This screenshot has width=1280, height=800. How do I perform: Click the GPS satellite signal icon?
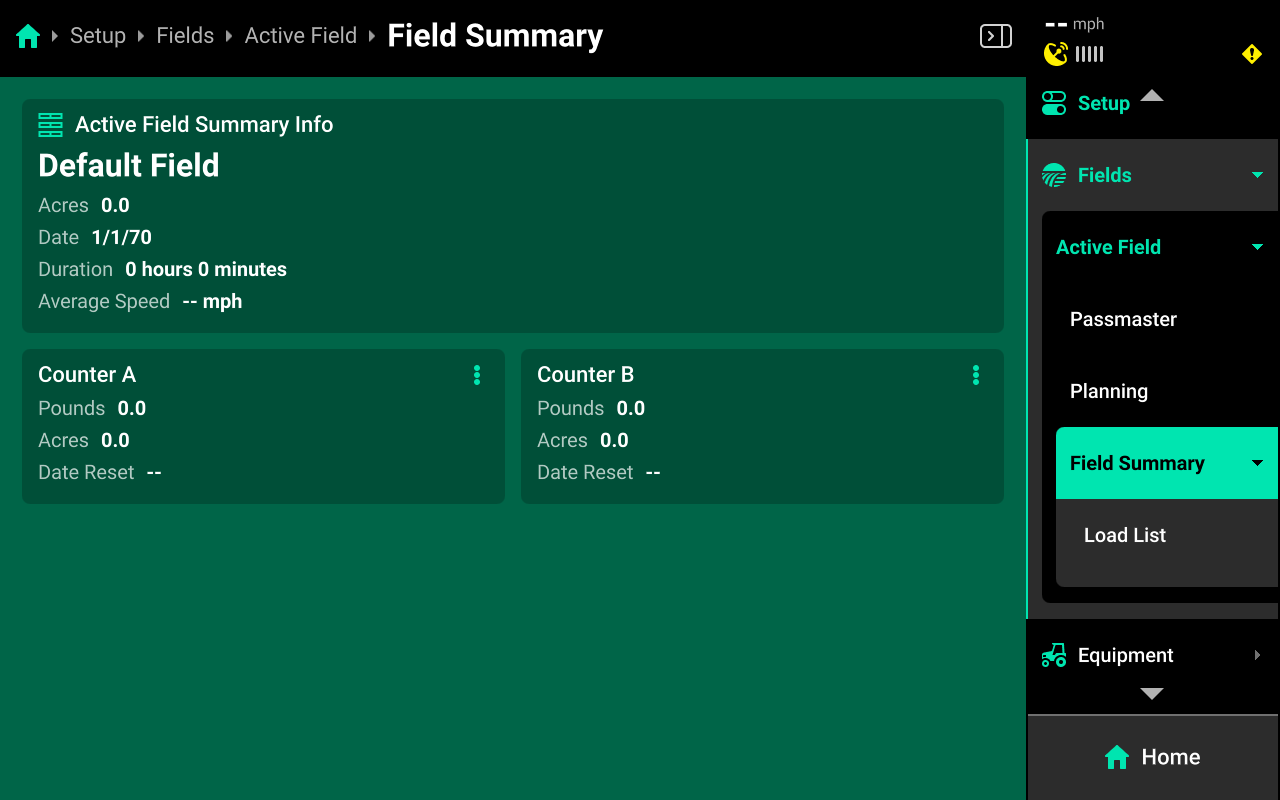[1056, 54]
